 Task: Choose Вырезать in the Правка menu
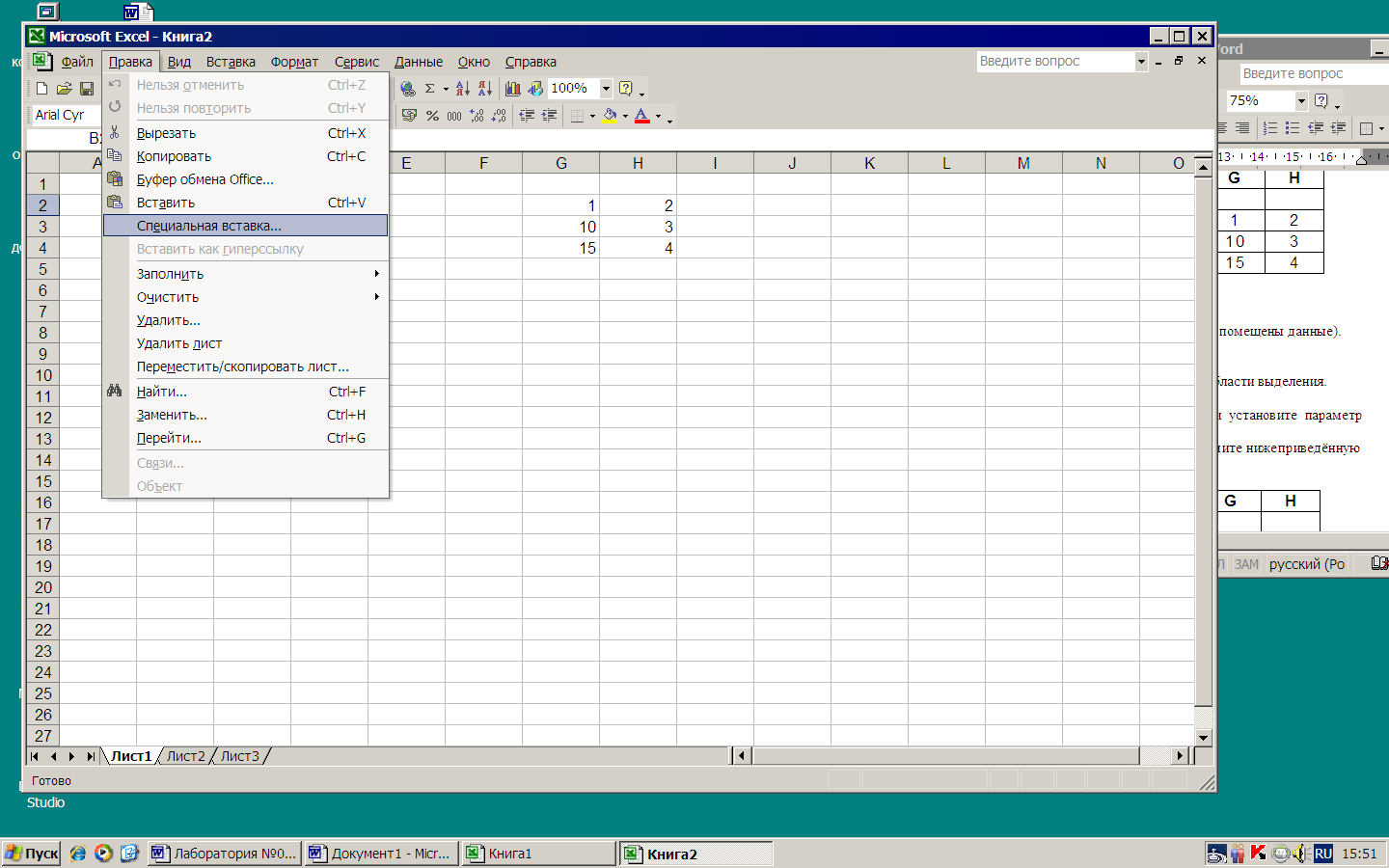pyautogui.click(x=245, y=133)
